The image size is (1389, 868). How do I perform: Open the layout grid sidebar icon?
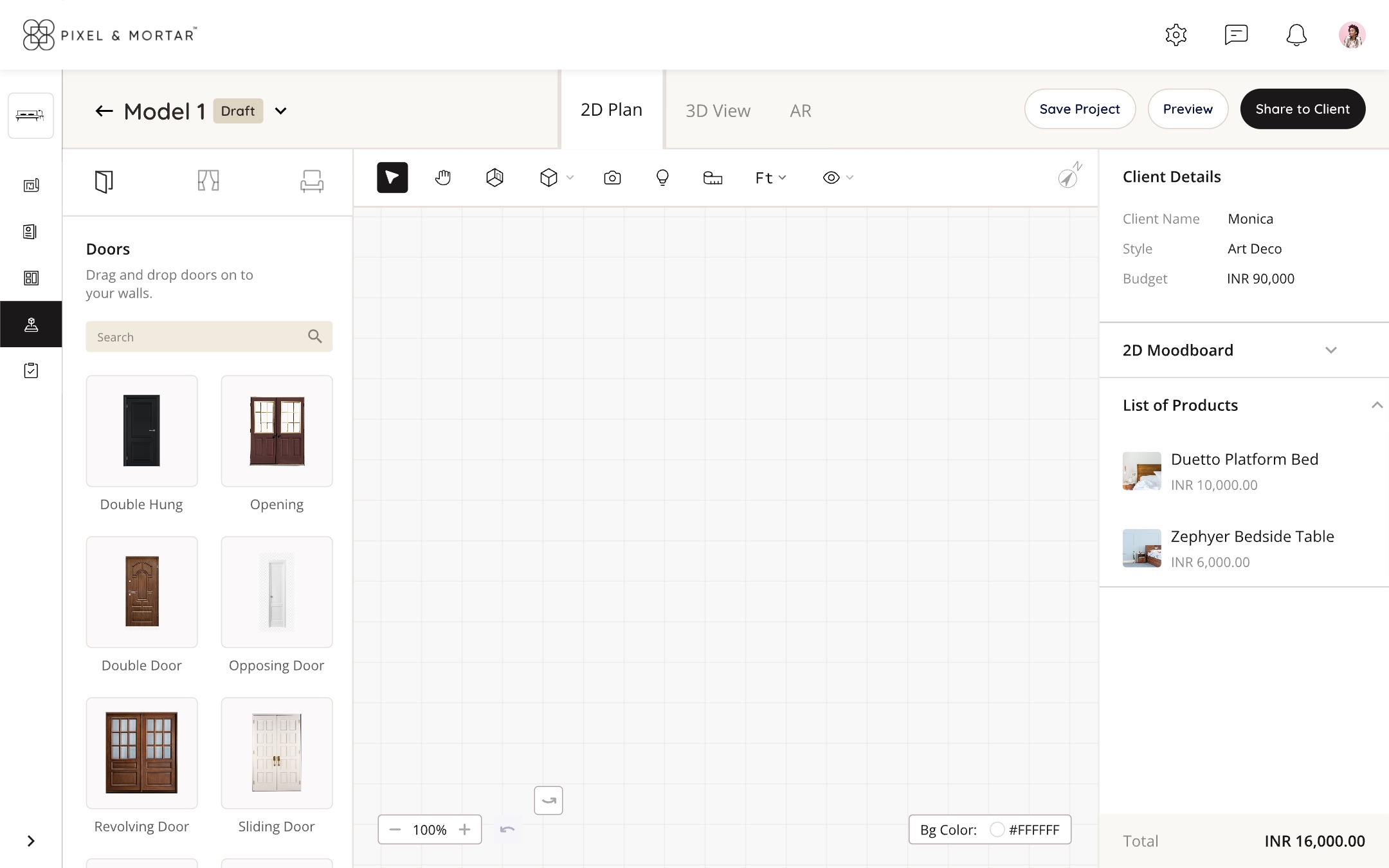point(31,278)
